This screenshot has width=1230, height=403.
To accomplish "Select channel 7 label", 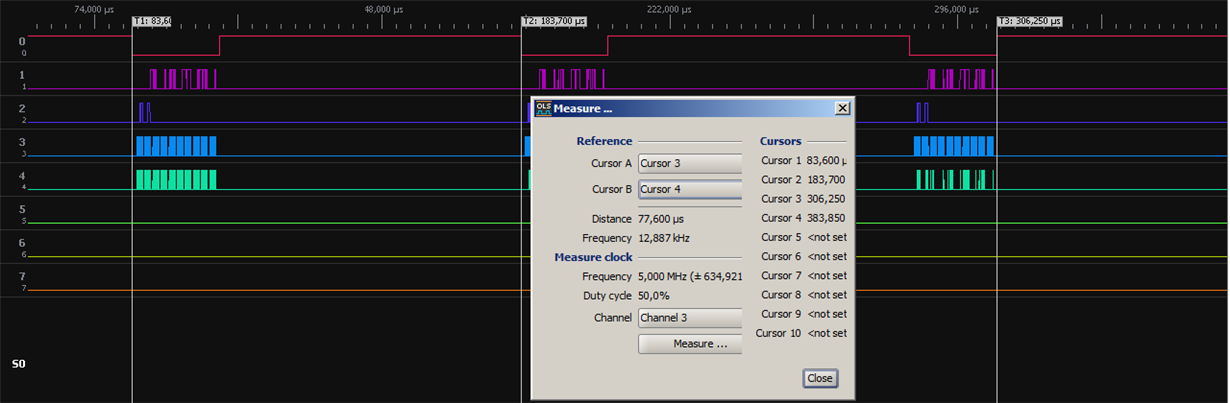I will [22, 276].
